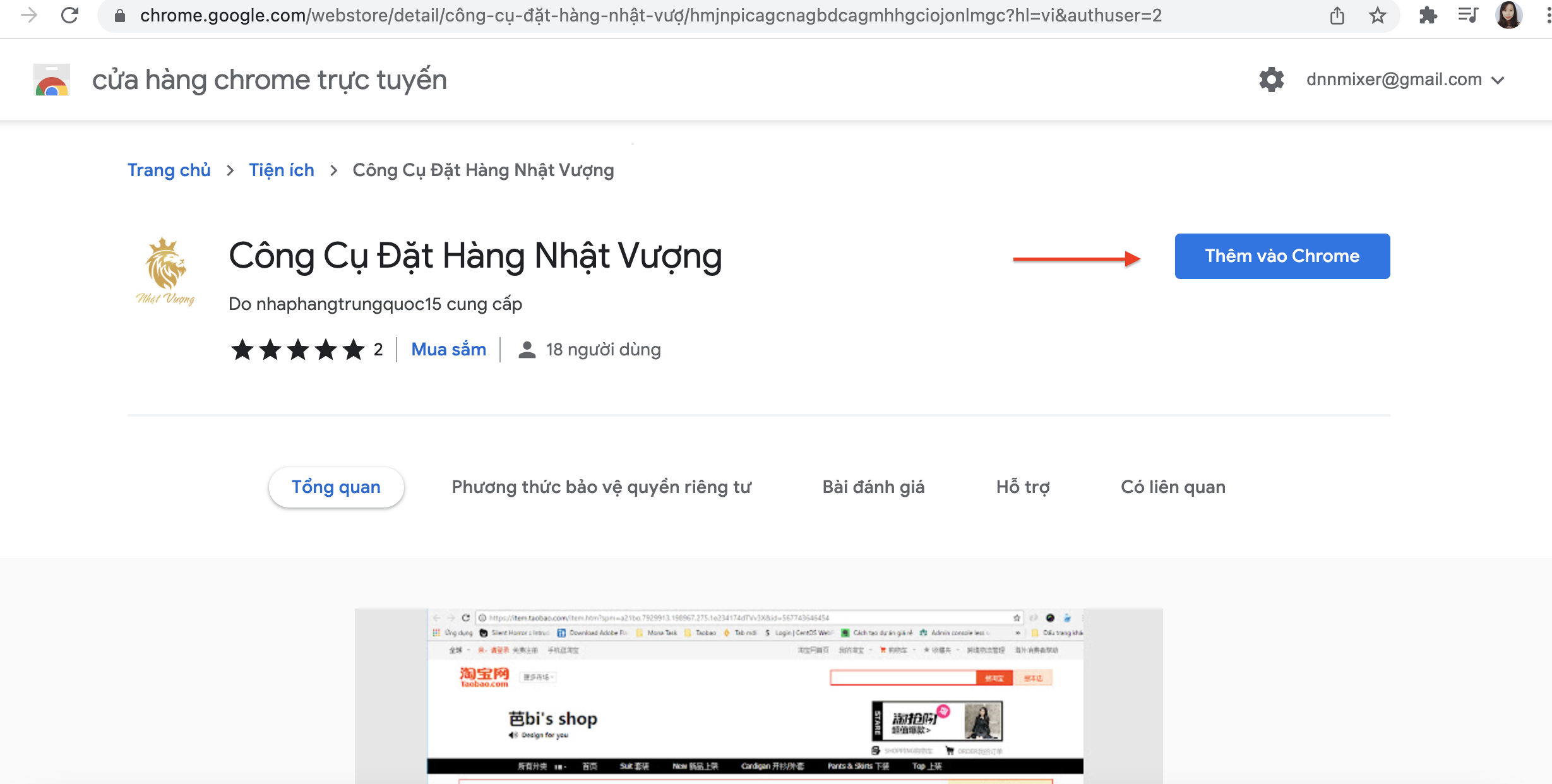
Task: Open the media control playlist icon
Action: click(x=1468, y=15)
